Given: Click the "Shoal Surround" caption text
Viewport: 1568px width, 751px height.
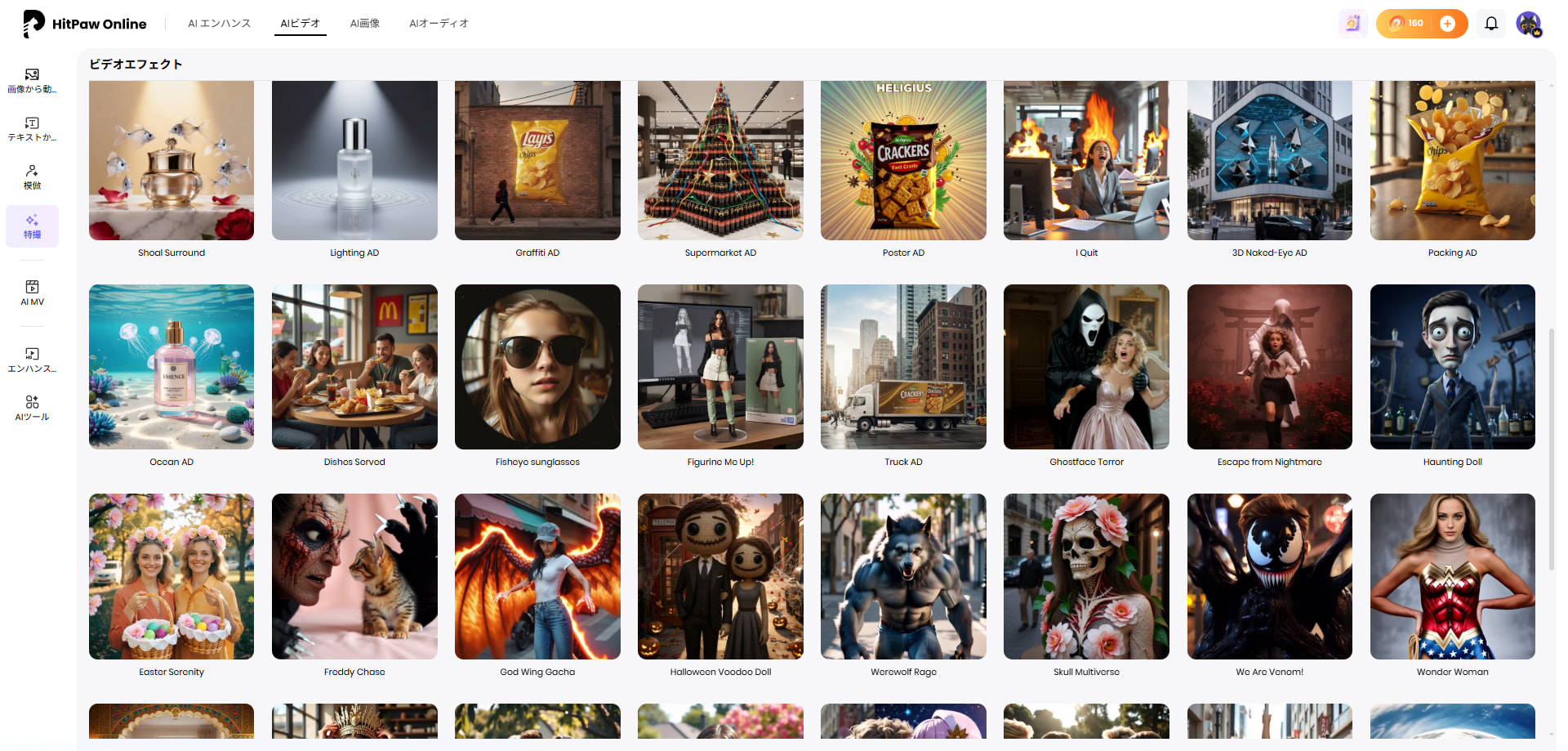Looking at the screenshot, I should pyautogui.click(x=171, y=253).
